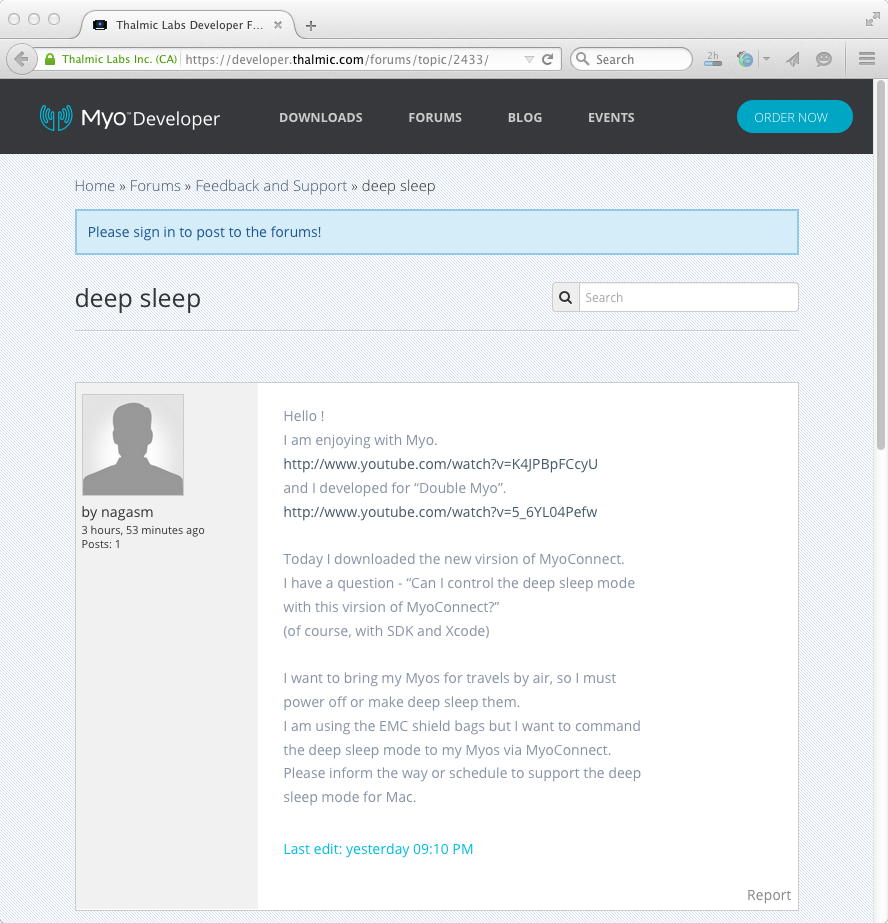
Task: Toggle fullscreen with the top-right arrows icon
Action: click(872, 20)
